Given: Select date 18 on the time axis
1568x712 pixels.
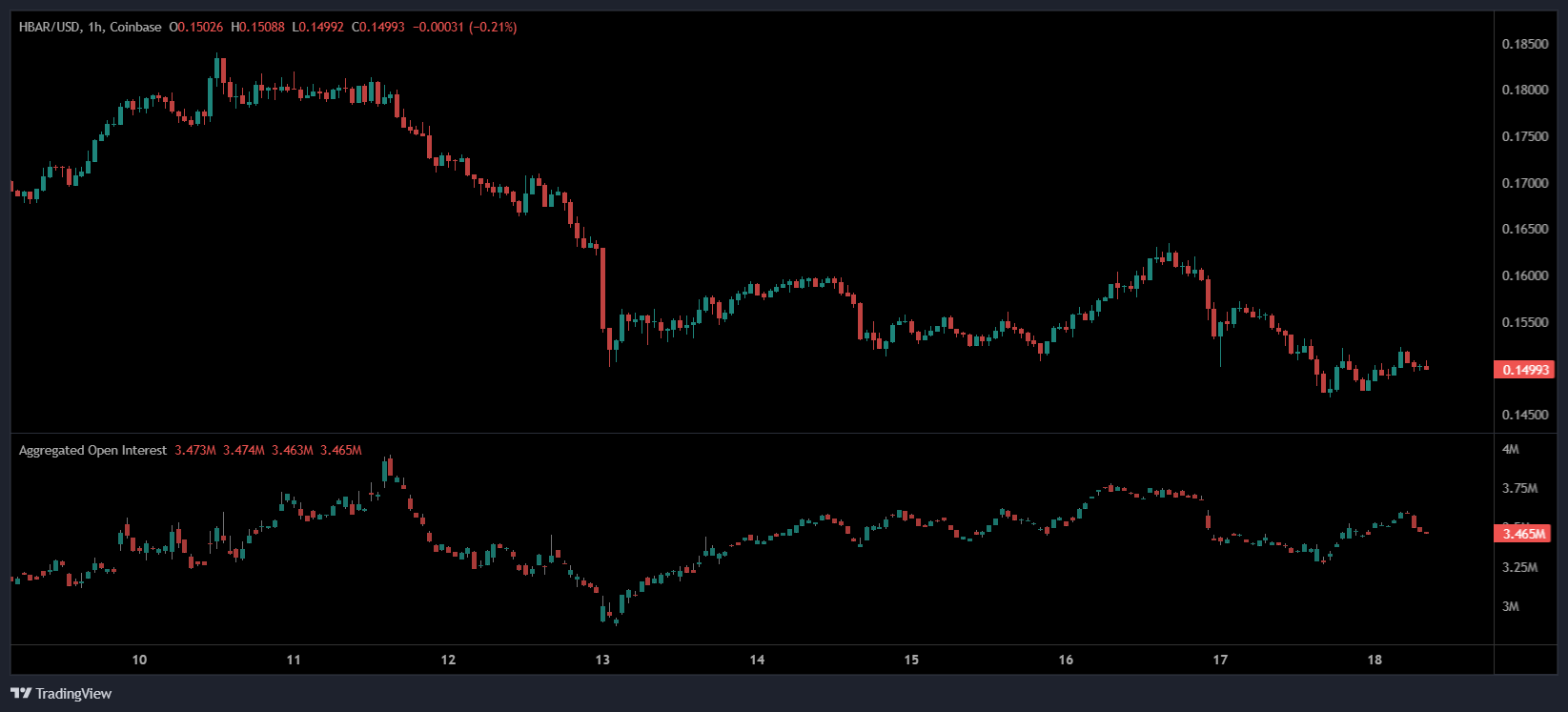Looking at the screenshot, I should pyautogui.click(x=1375, y=660).
